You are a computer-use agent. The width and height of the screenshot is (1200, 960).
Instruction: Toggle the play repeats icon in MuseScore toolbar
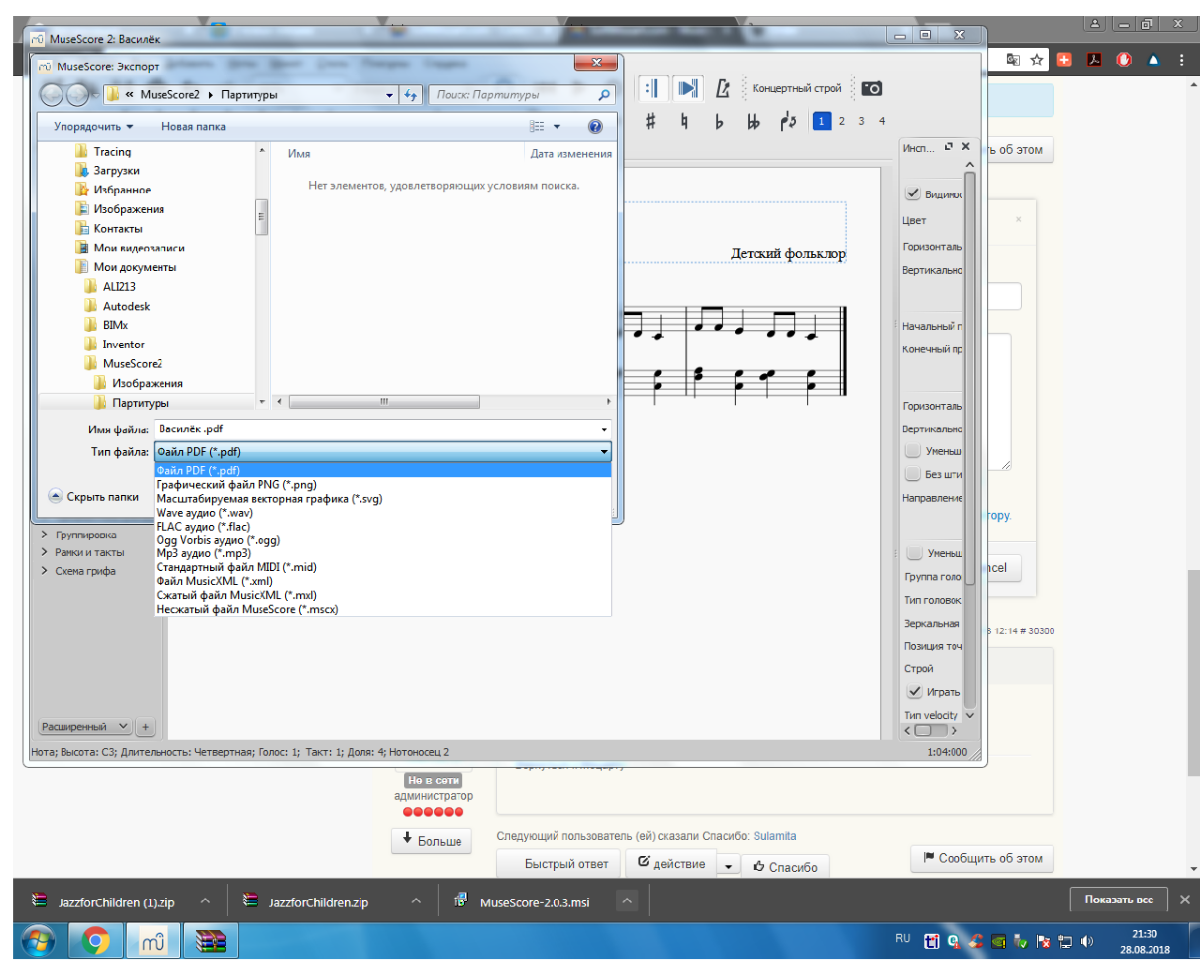coord(652,88)
